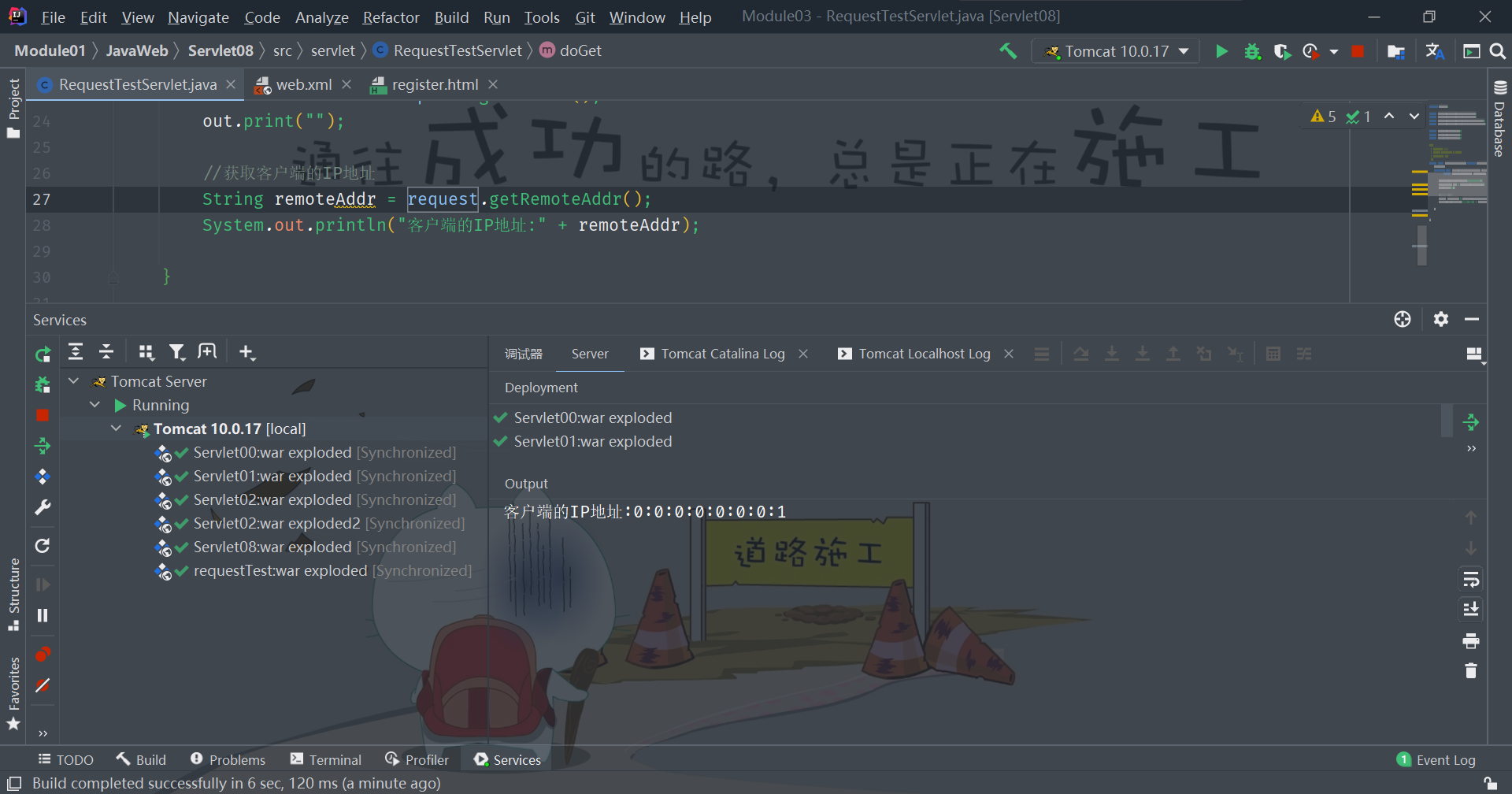Select Servlet08:war exploded in Services tree
This screenshot has width=1512, height=794.
coord(272,547)
